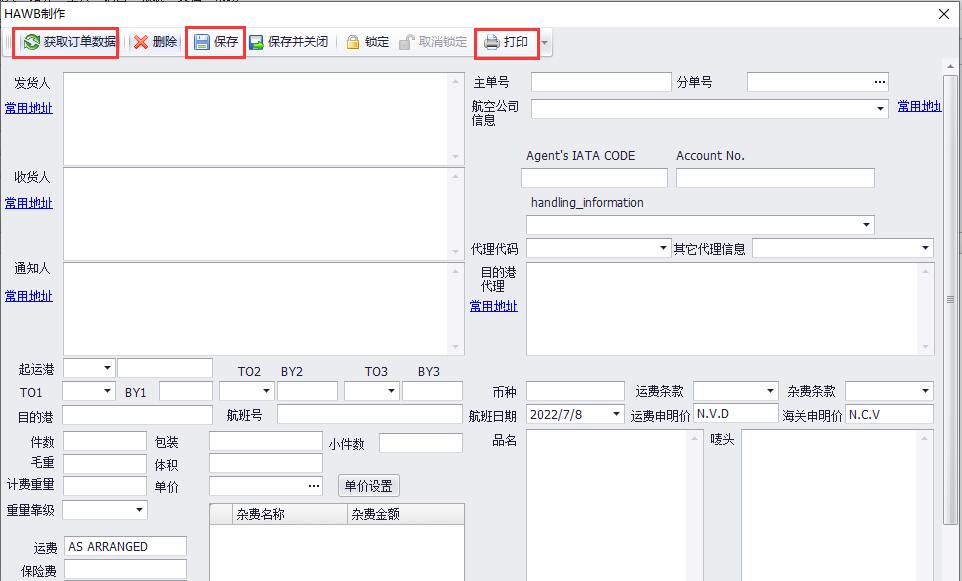Viewport: 962px width, 581px height.
Task: Click the 保存并关闭 toolbar icon
Action: 256,42
